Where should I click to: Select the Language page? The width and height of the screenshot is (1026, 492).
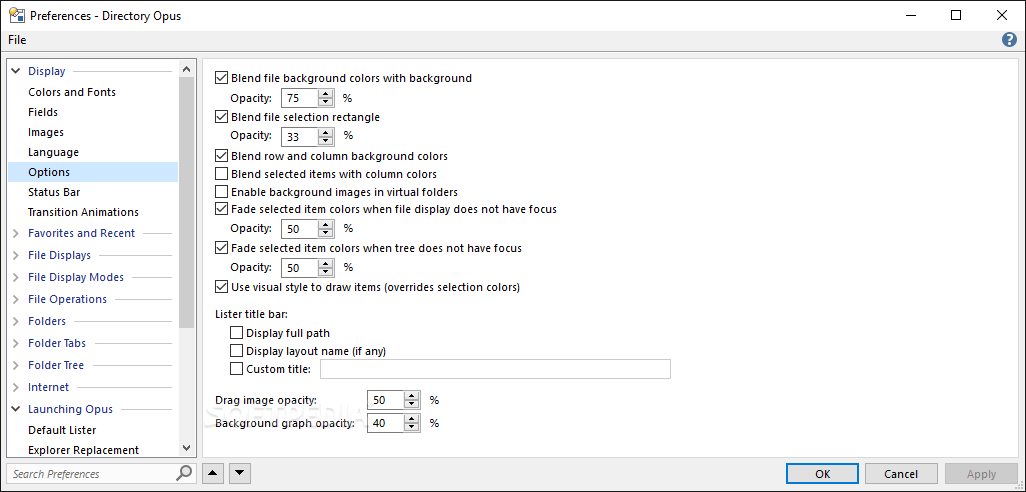coord(54,152)
